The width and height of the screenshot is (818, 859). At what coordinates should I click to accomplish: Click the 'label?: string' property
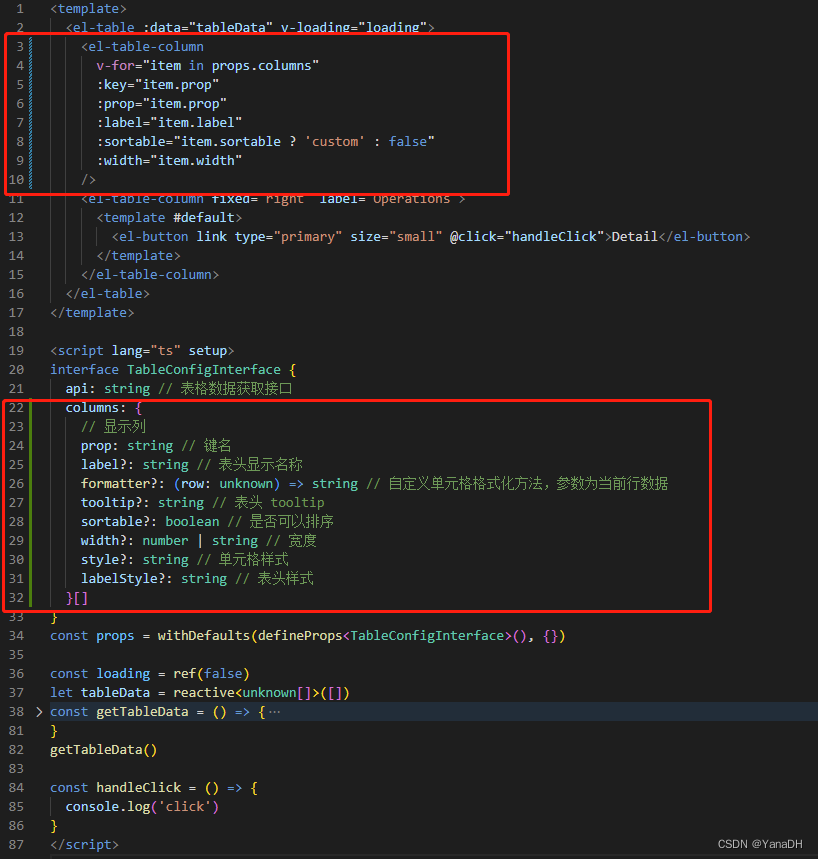point(135,465)
